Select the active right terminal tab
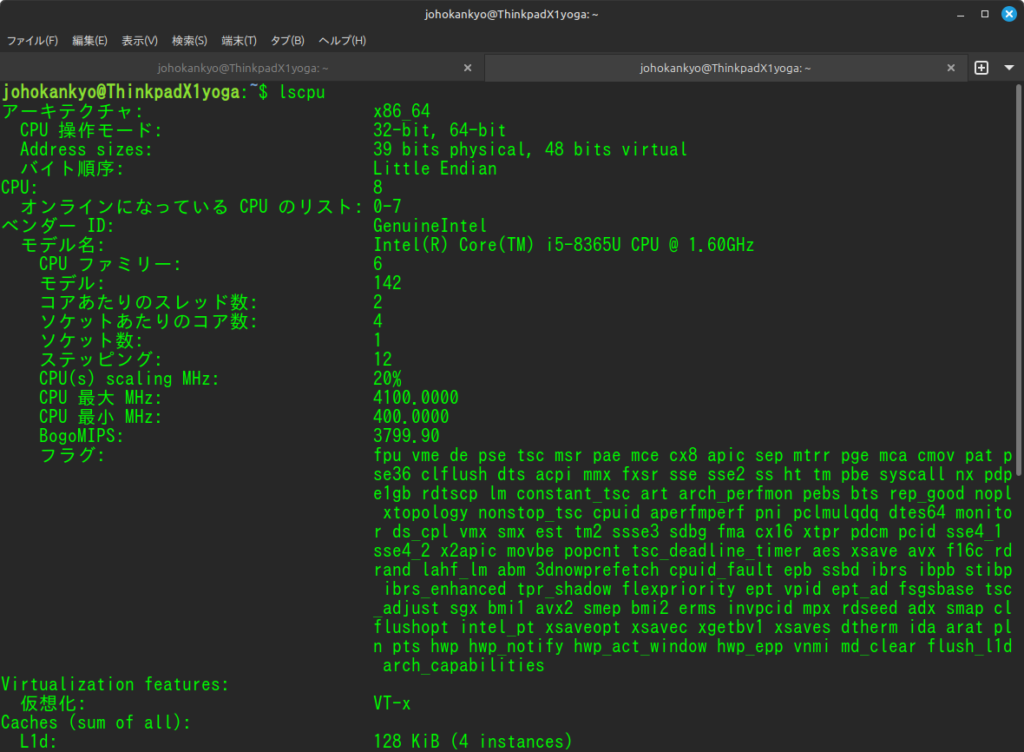The width and height of the screenshot is (1024, 752). coord(724,68)
